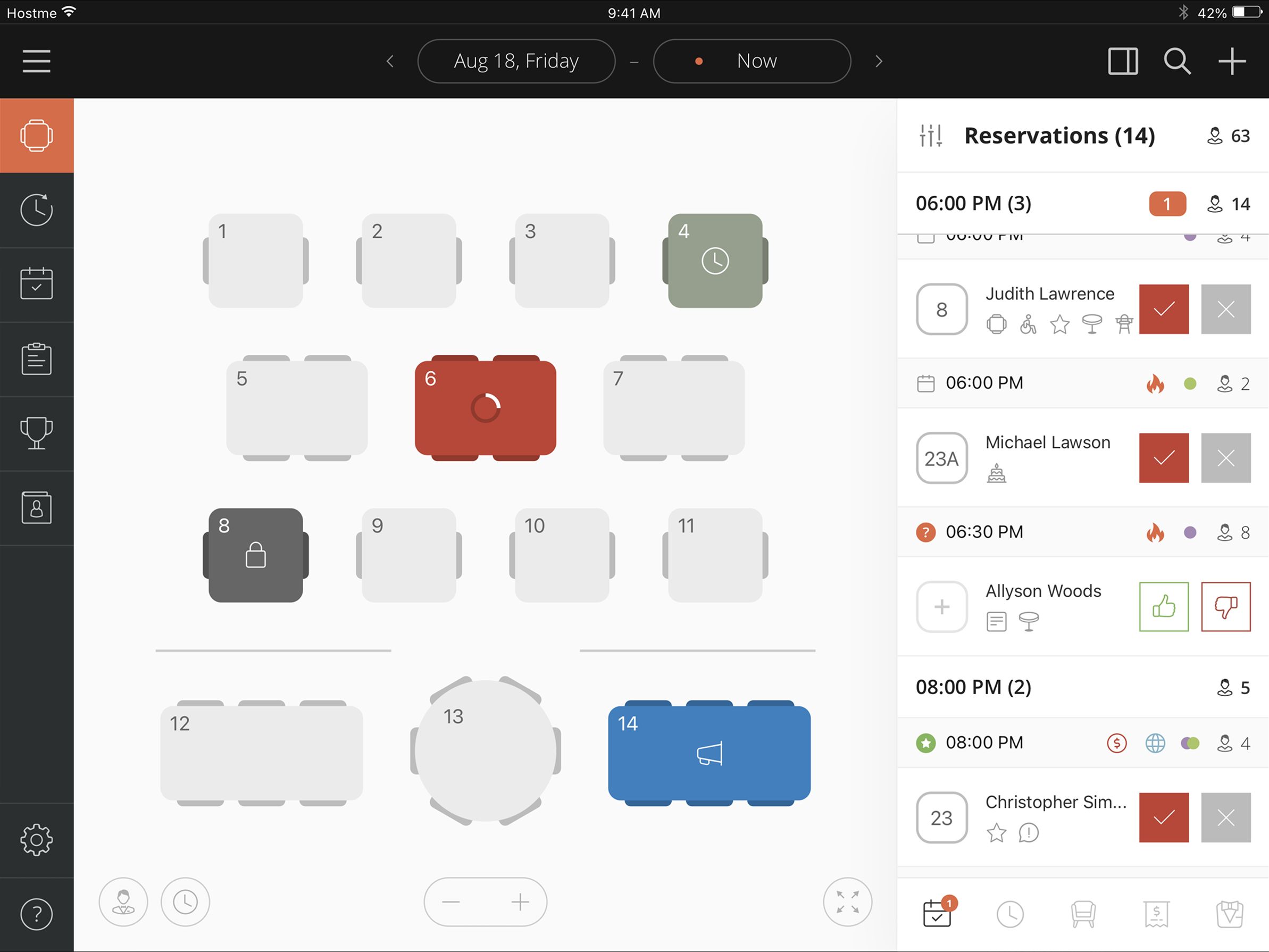Toggle the split panel layout icon
1269x952 pixels.
pyautogui.click(x=1123, y=61)
